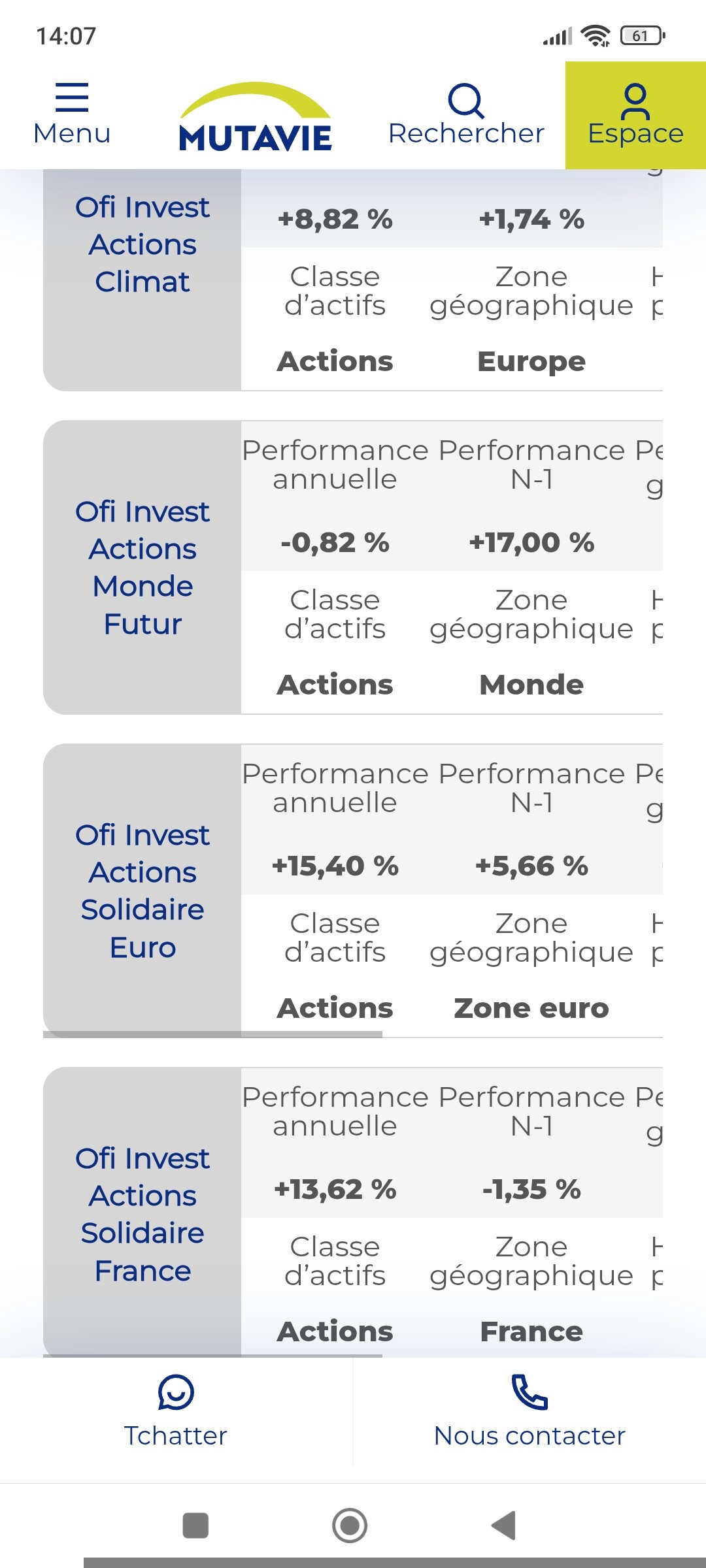View Ofi Invest Actions Solidaire France
Screen dimensions: 706x1568
(x=143, y=1214)
